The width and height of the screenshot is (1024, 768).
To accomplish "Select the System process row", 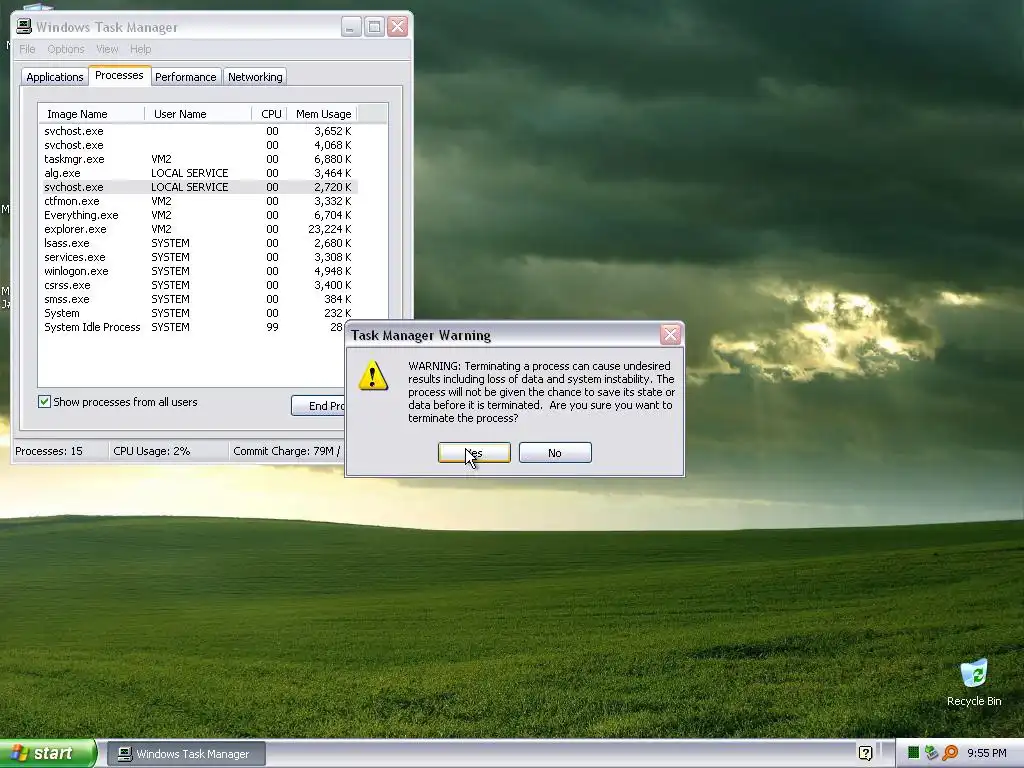I will click(x=199, y=313).
